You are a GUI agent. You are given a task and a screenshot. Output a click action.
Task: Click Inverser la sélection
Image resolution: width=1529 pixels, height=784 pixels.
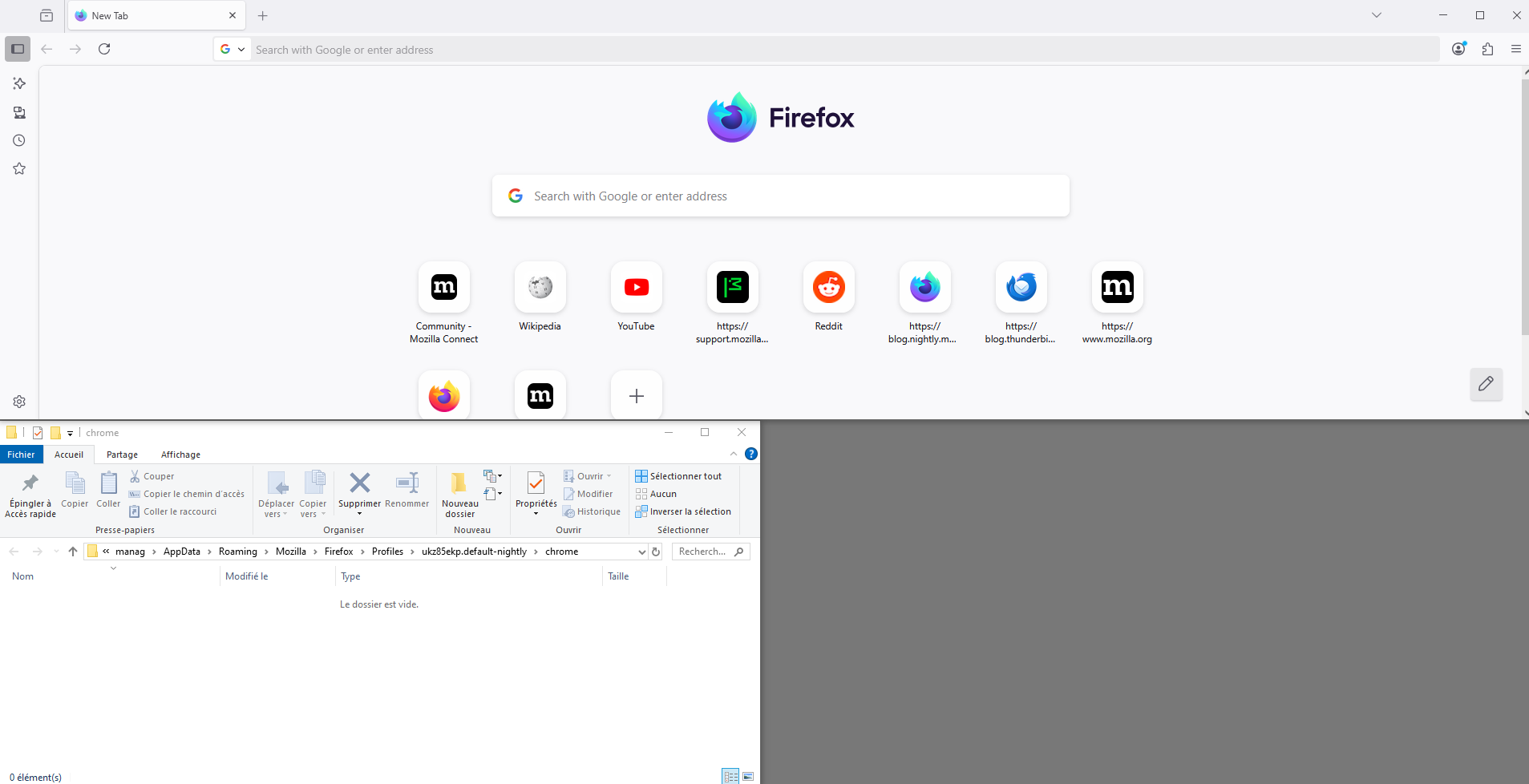pos(683,511)
